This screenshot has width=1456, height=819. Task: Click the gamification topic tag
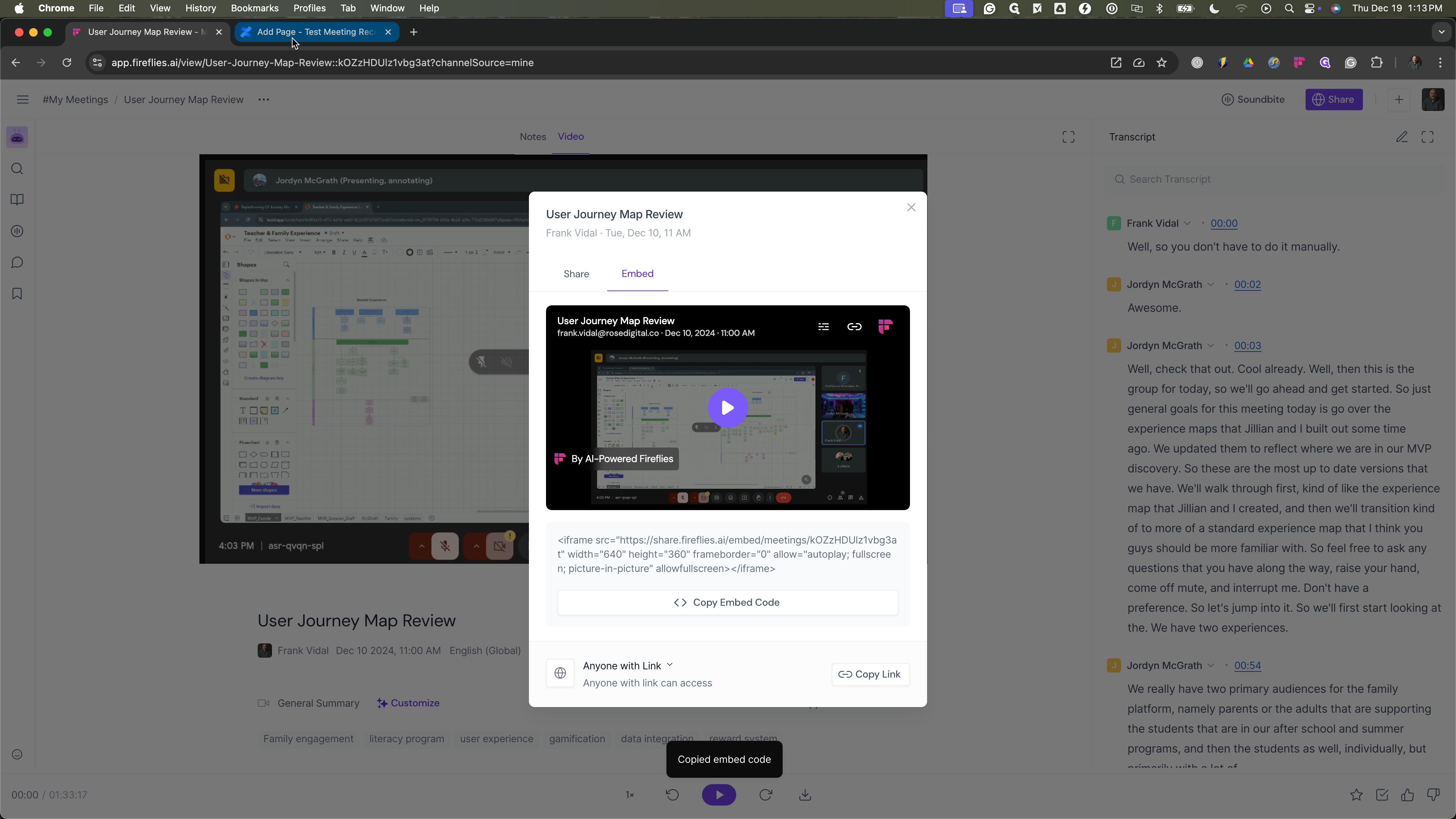(x=577, y=739)
